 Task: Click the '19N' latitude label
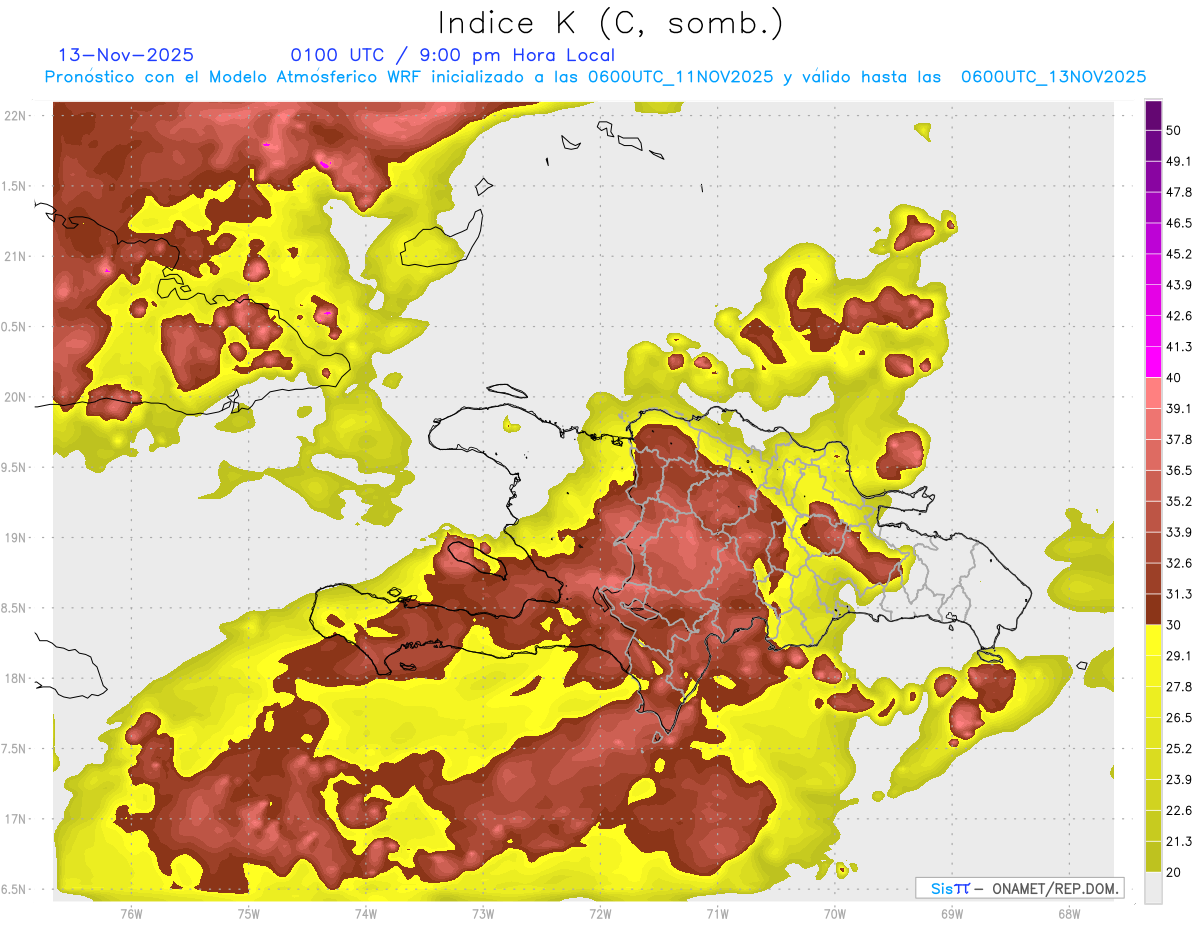pyautogui.click(x=15, y=537)
